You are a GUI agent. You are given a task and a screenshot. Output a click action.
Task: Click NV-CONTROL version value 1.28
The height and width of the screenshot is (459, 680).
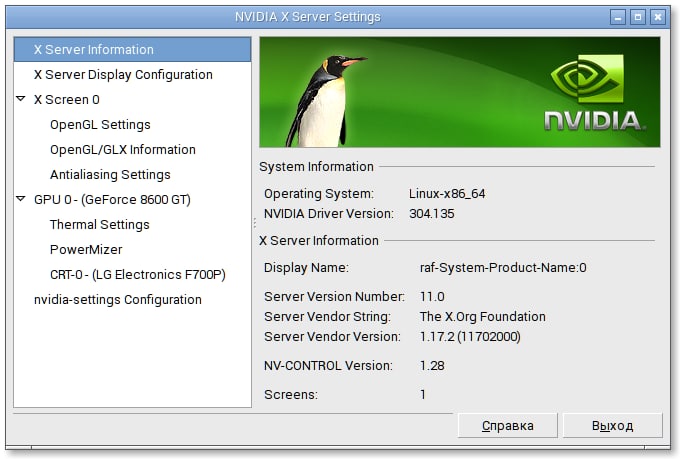click(432, 366)
